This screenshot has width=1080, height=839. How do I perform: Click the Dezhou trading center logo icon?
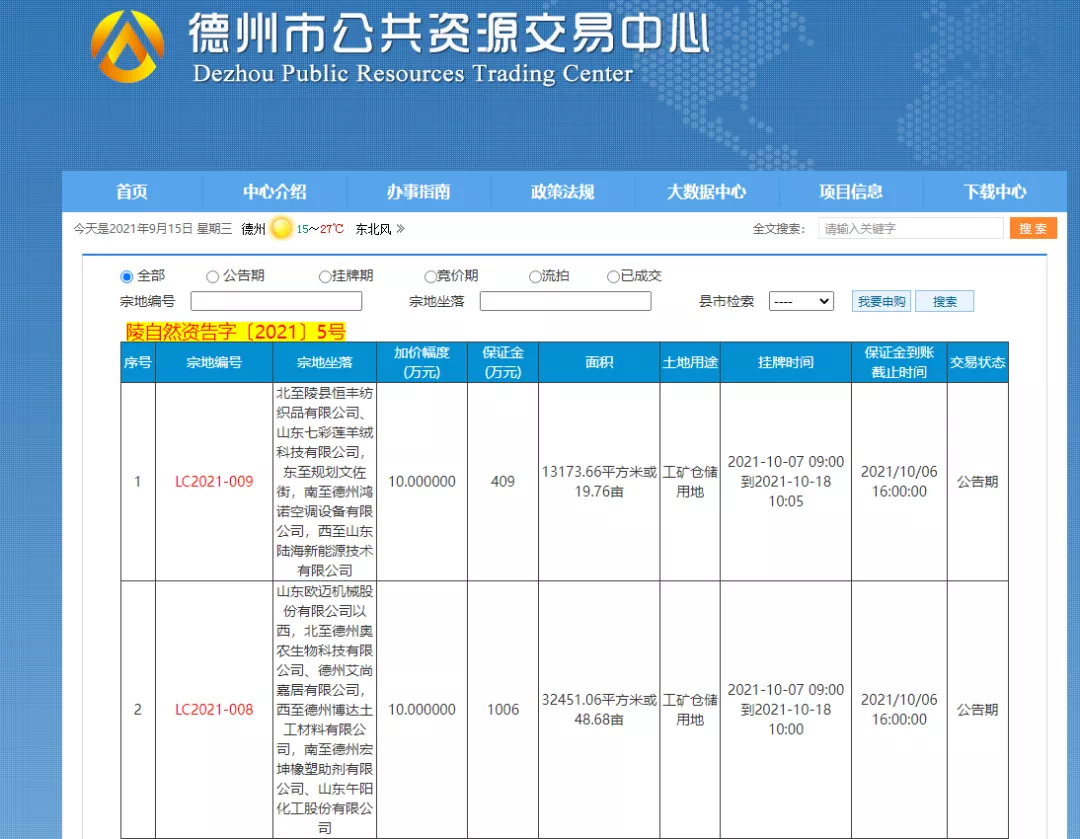click(x=127, y=46)
